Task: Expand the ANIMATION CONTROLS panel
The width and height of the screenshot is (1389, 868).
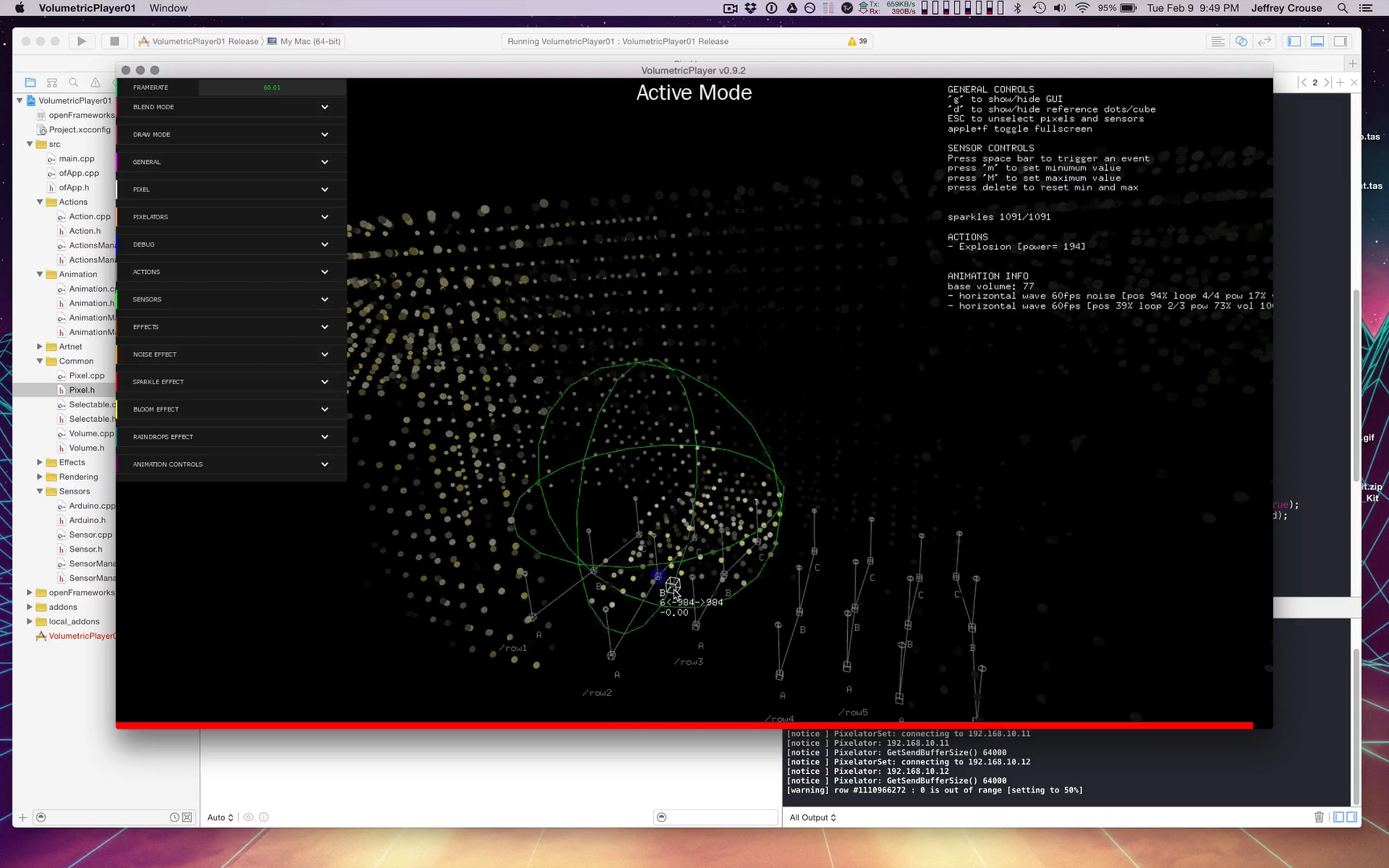Action: [231, 464]
